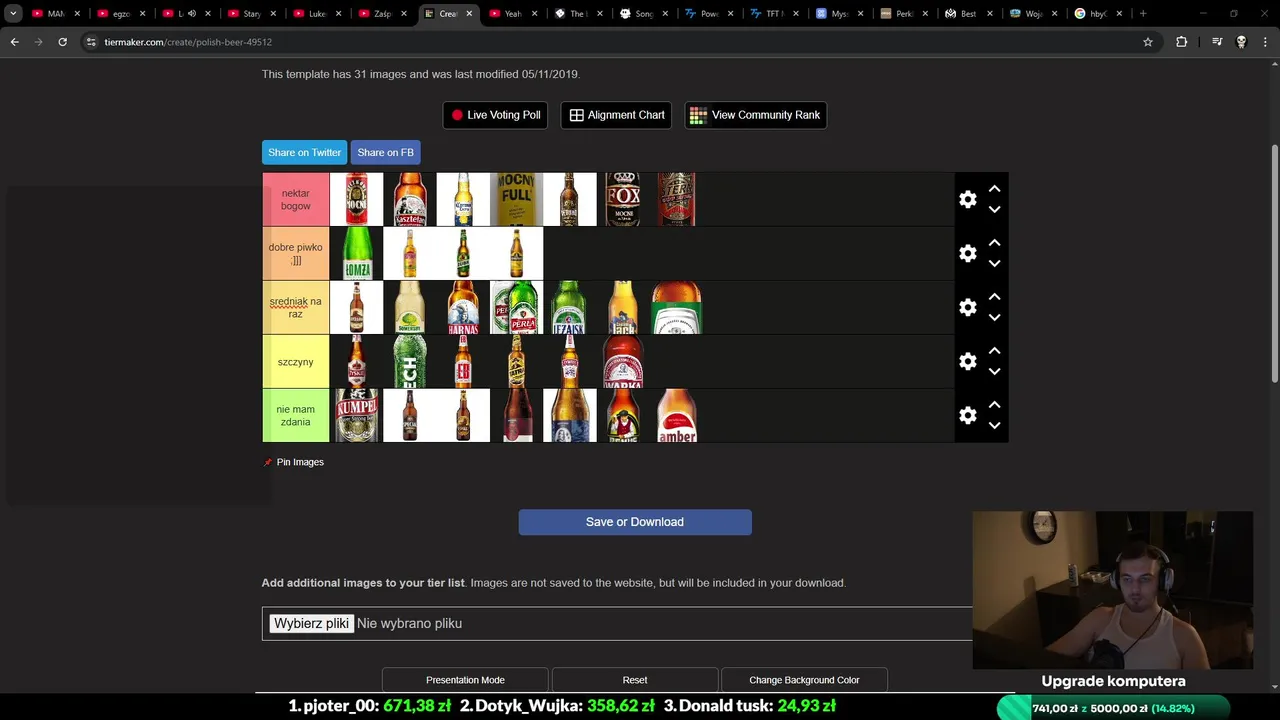Select the Leżajsk beer image

click(x=569, y=307)
